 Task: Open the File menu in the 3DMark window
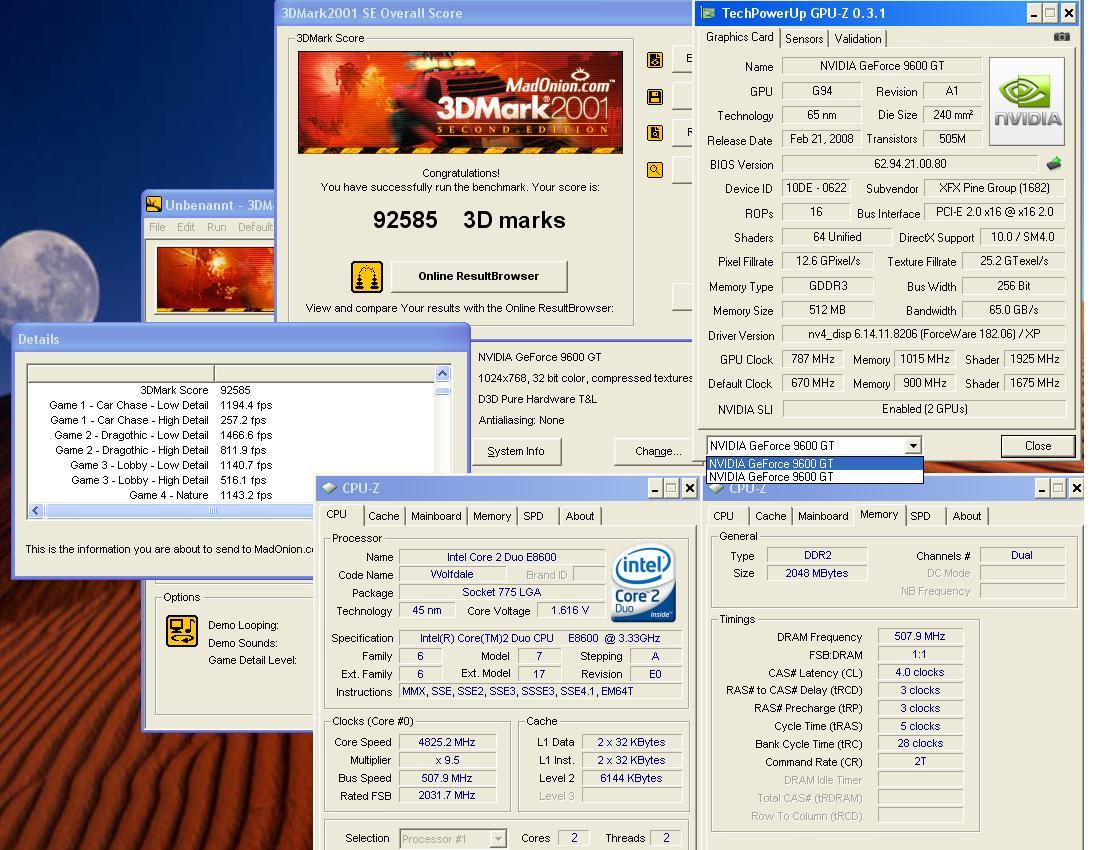point(157,227)
